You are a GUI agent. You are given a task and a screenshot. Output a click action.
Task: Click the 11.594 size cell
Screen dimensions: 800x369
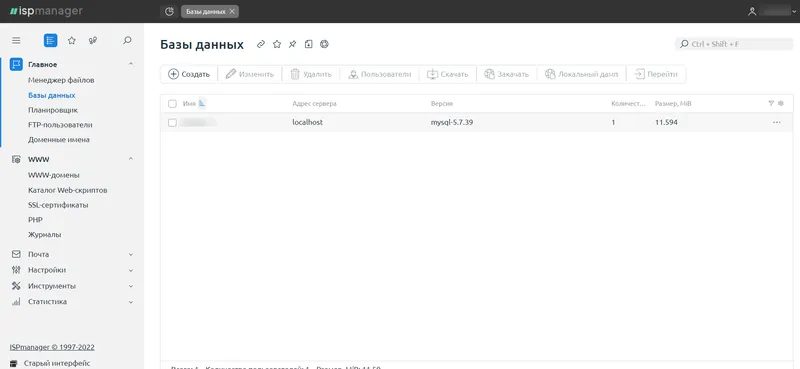(666, 122)
